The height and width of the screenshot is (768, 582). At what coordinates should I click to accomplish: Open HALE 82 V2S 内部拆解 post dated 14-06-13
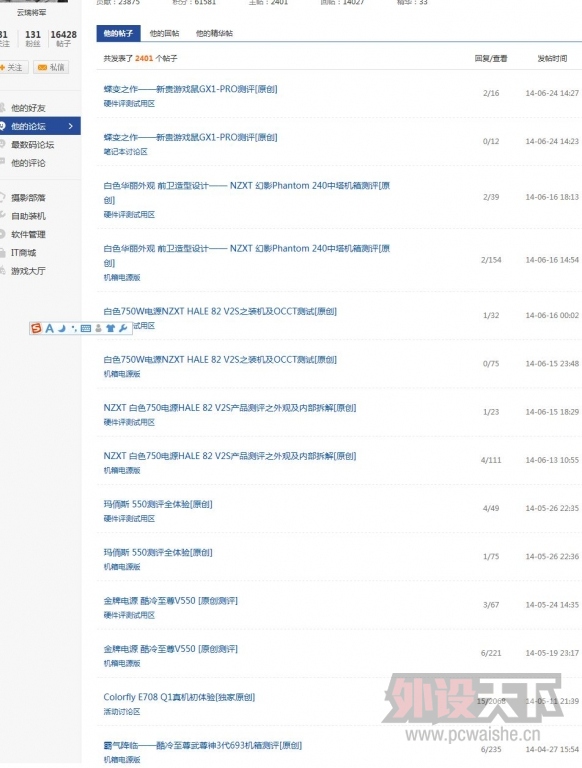(230, 456)
